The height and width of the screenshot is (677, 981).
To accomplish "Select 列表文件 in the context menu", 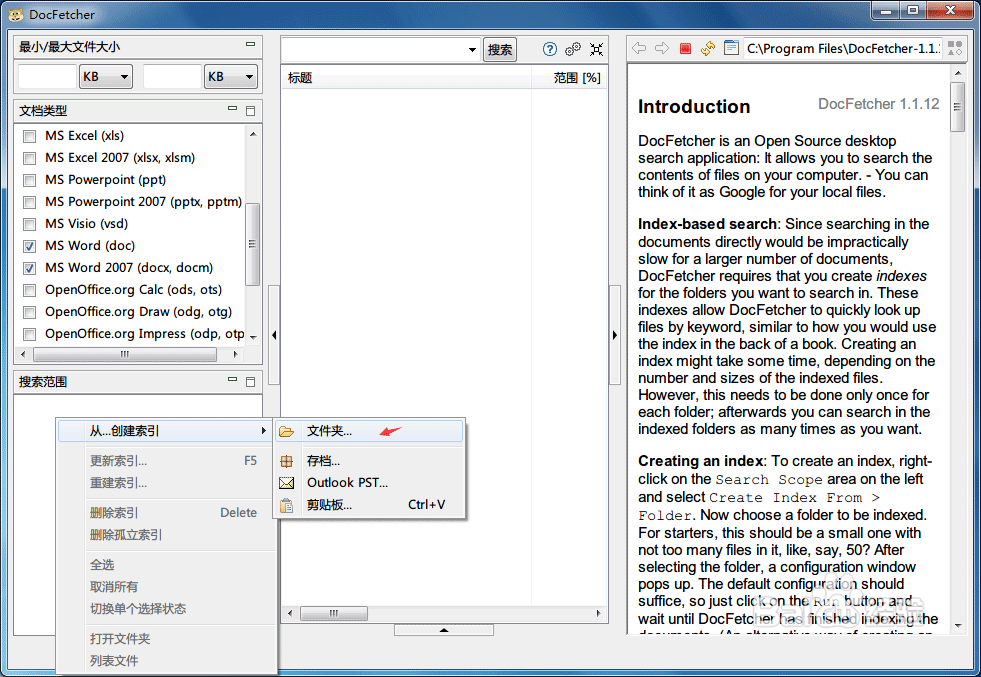I will coord(165,661).
